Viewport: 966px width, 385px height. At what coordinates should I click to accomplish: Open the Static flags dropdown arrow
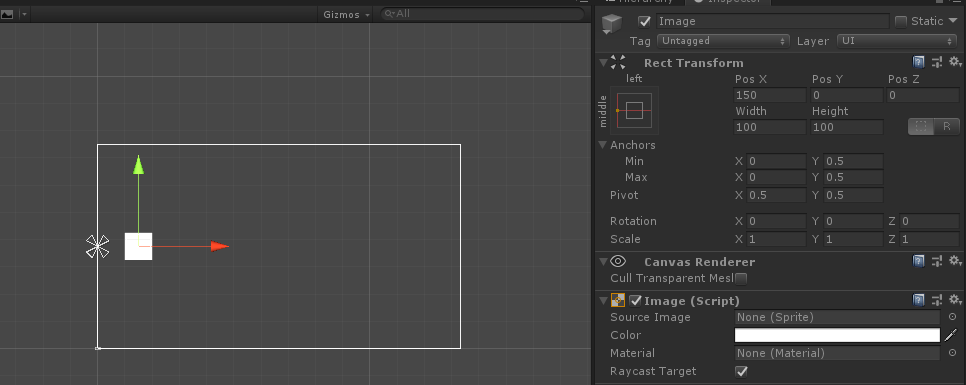(952, 21)
